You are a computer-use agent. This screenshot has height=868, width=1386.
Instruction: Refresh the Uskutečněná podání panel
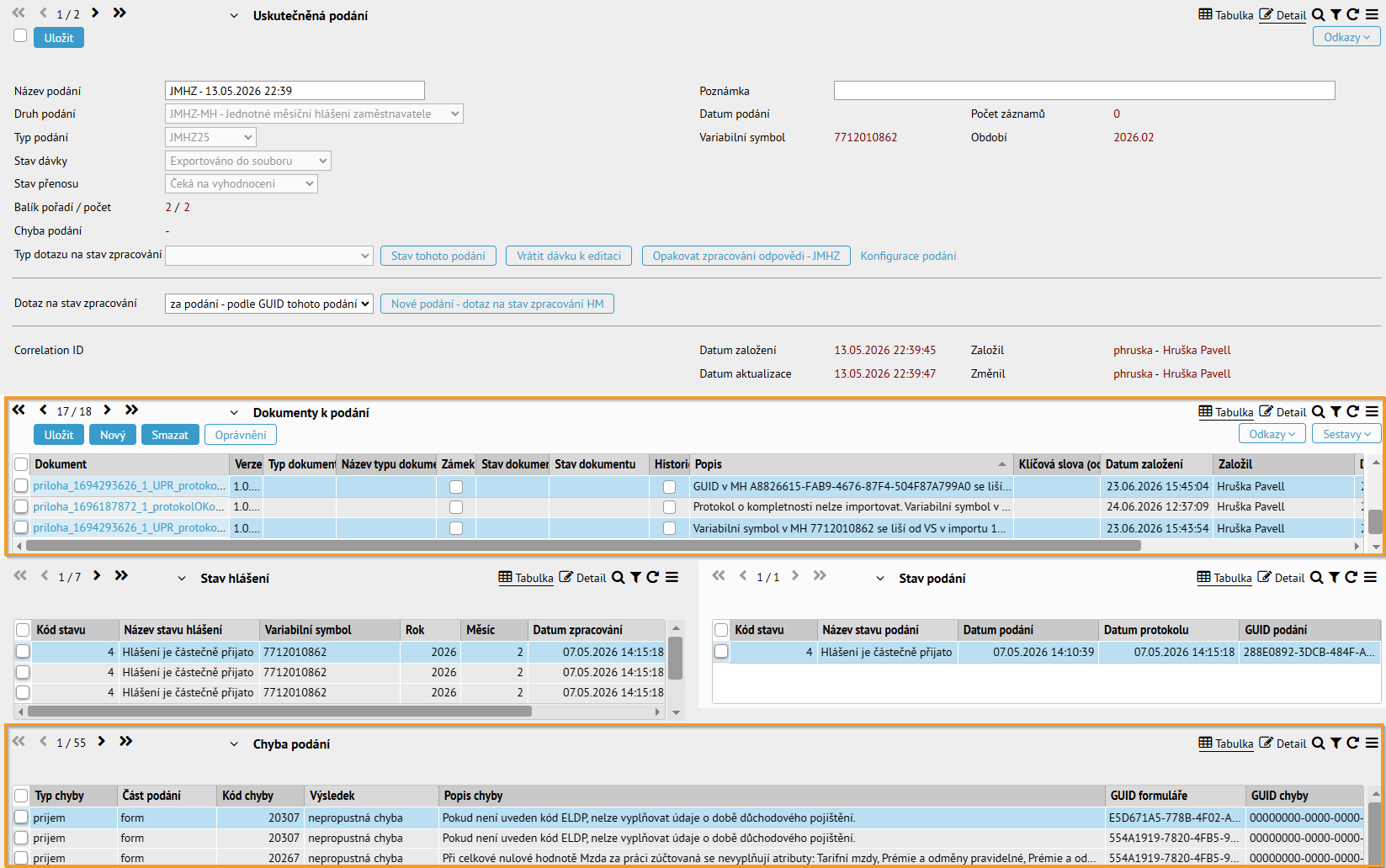click(1353, 15)
